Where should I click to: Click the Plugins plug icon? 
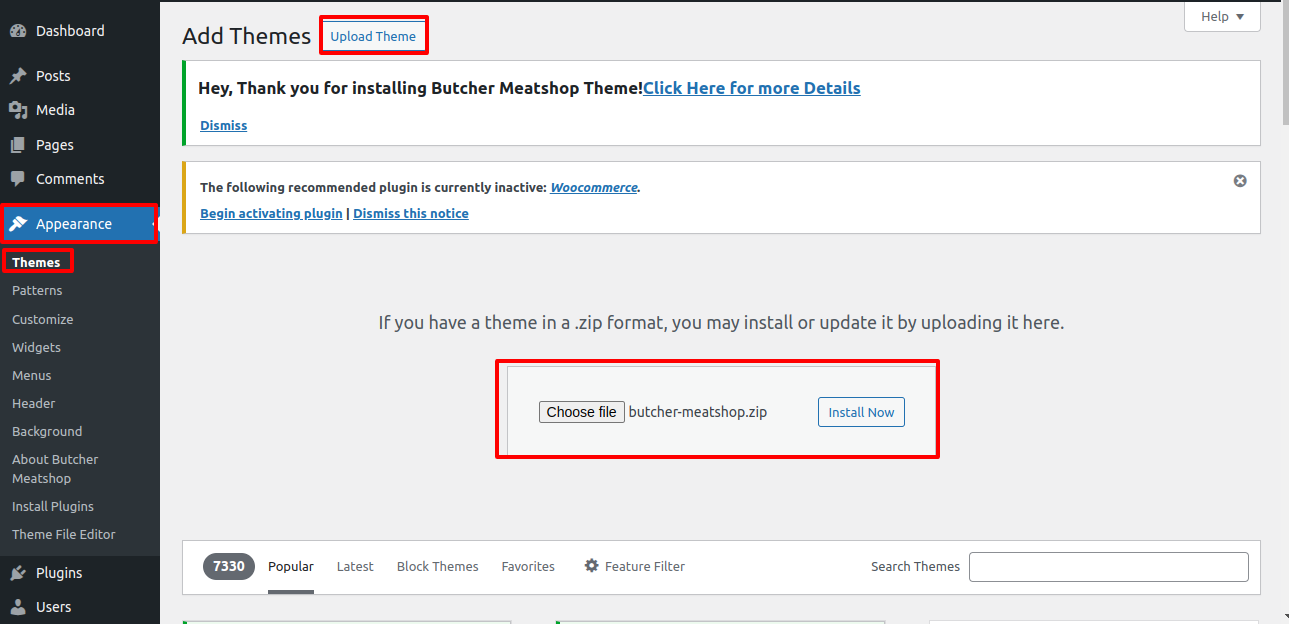tap(18, 573)
